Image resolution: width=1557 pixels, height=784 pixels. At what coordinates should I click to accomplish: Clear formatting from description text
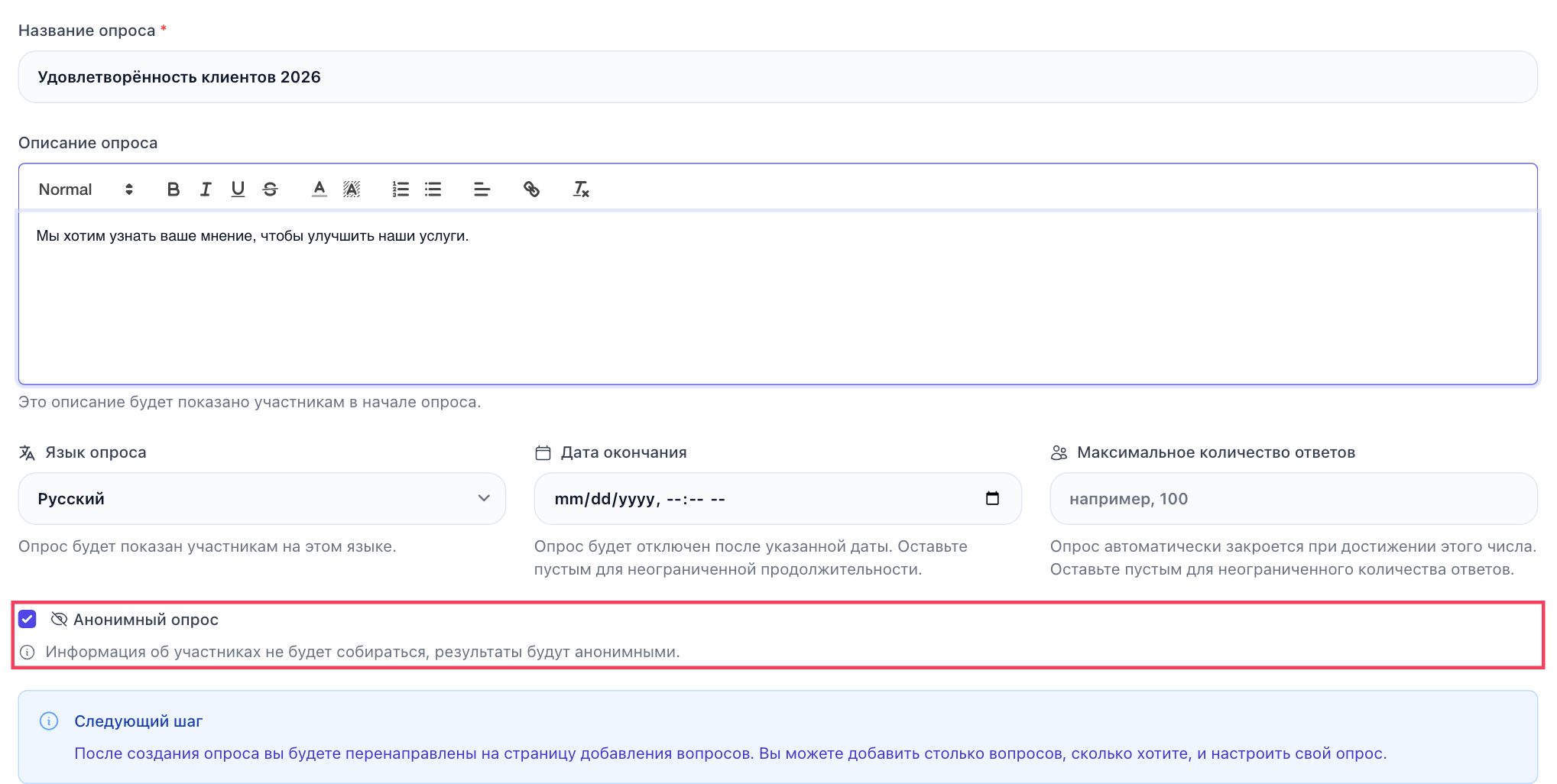[581, 189]
